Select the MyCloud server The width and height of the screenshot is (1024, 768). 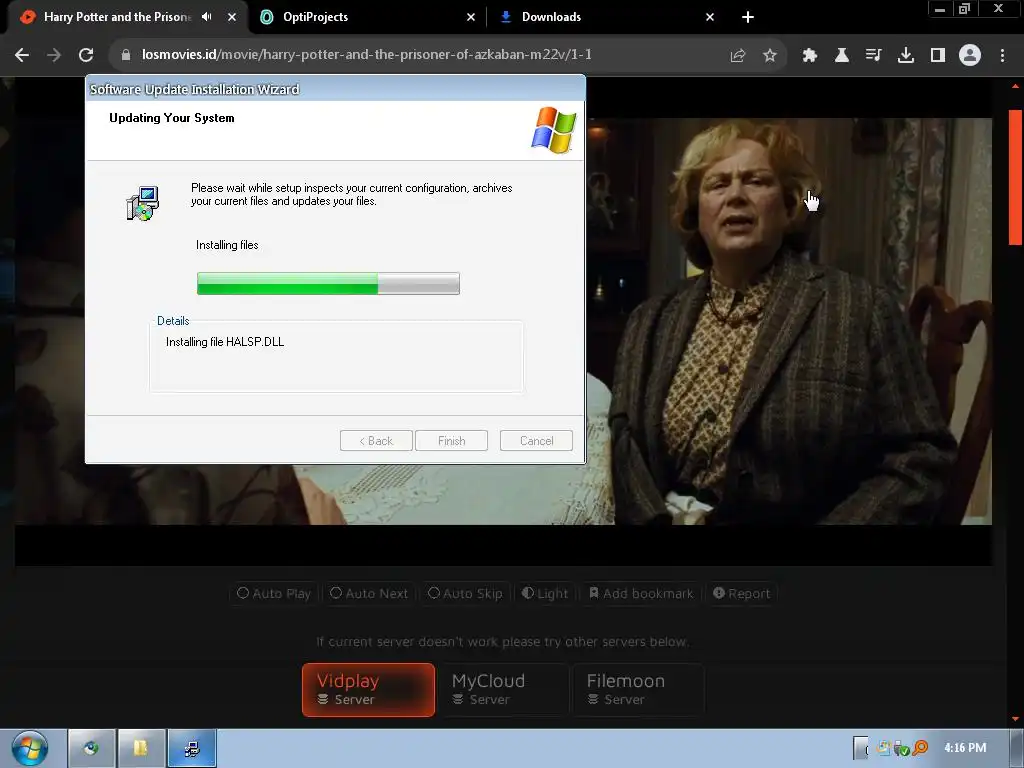click(x=503, y=690)
